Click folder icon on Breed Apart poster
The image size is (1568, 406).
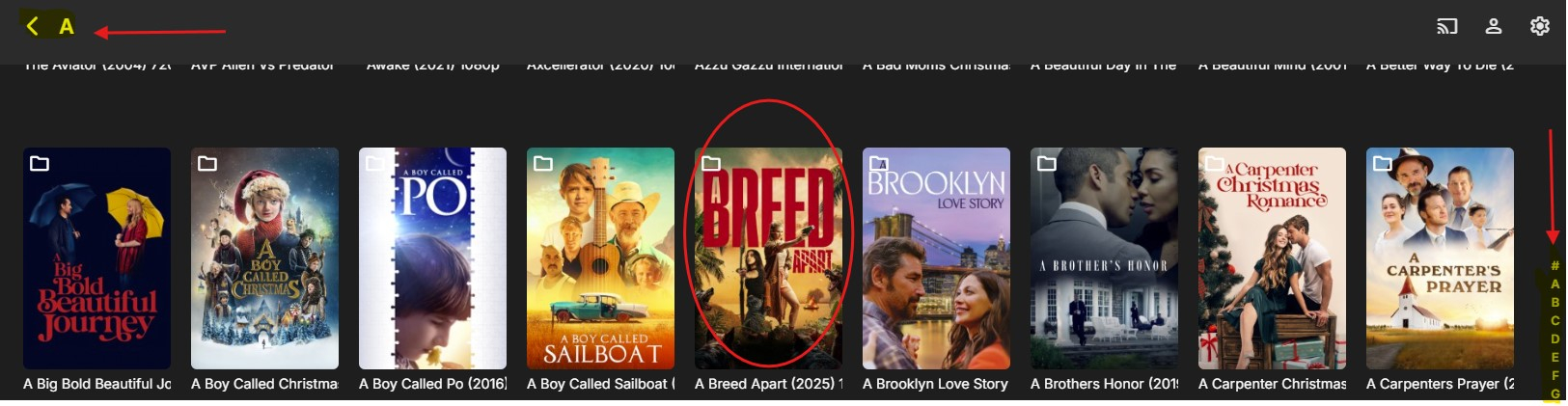click(711, 163)
